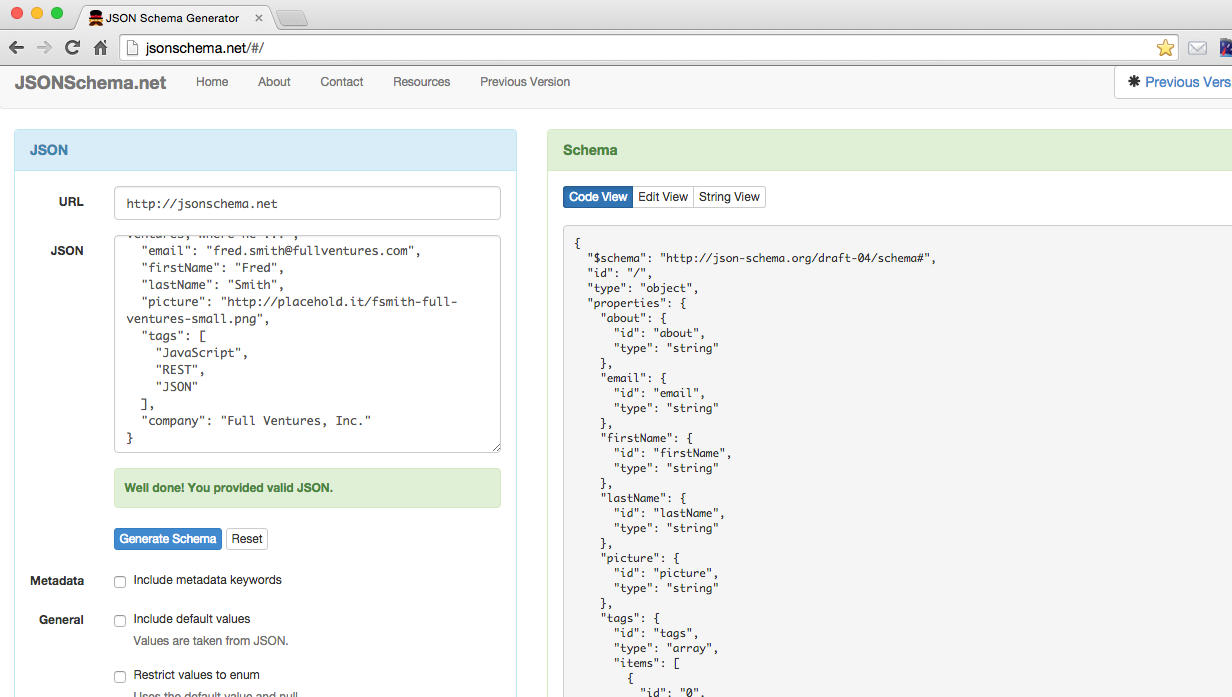
Task: Open the Resources menu item
Action: pyautogui.click(x=421, y=82)
